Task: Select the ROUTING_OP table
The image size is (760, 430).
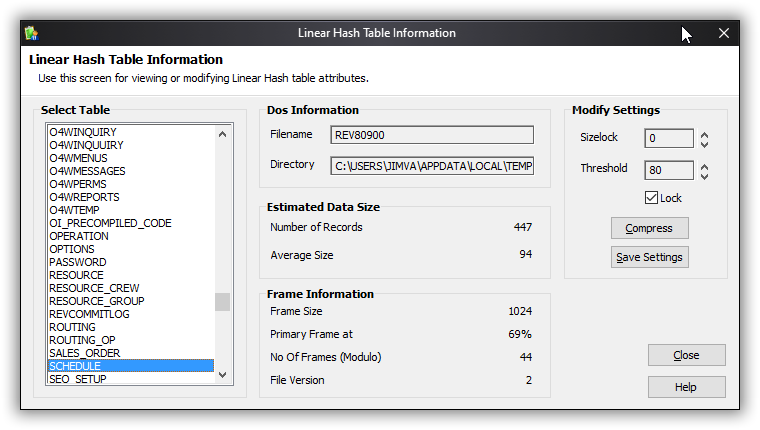Action: pyautogui.click(x=131, y=340)
